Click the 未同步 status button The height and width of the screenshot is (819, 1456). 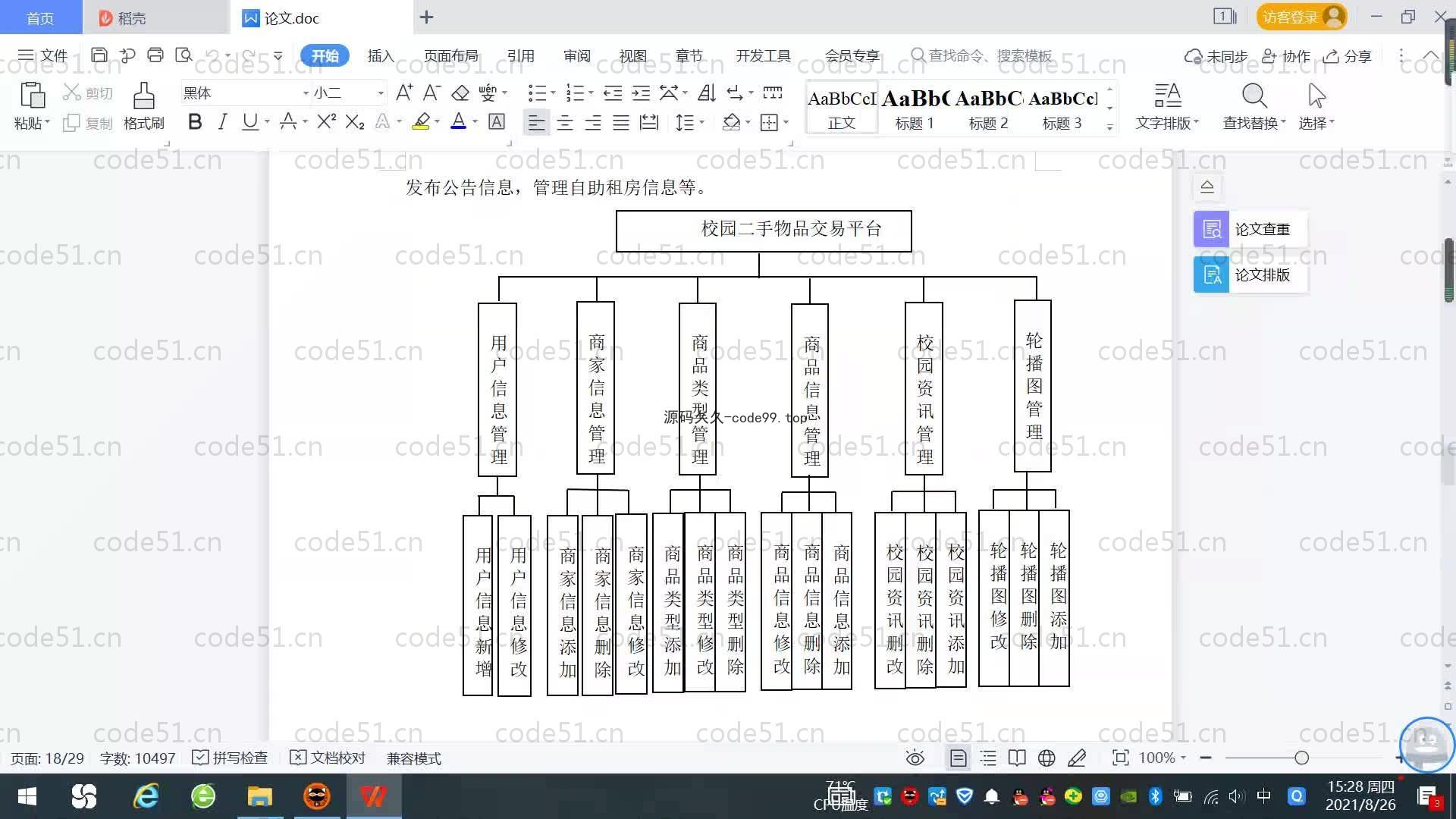pos(1216,56)
